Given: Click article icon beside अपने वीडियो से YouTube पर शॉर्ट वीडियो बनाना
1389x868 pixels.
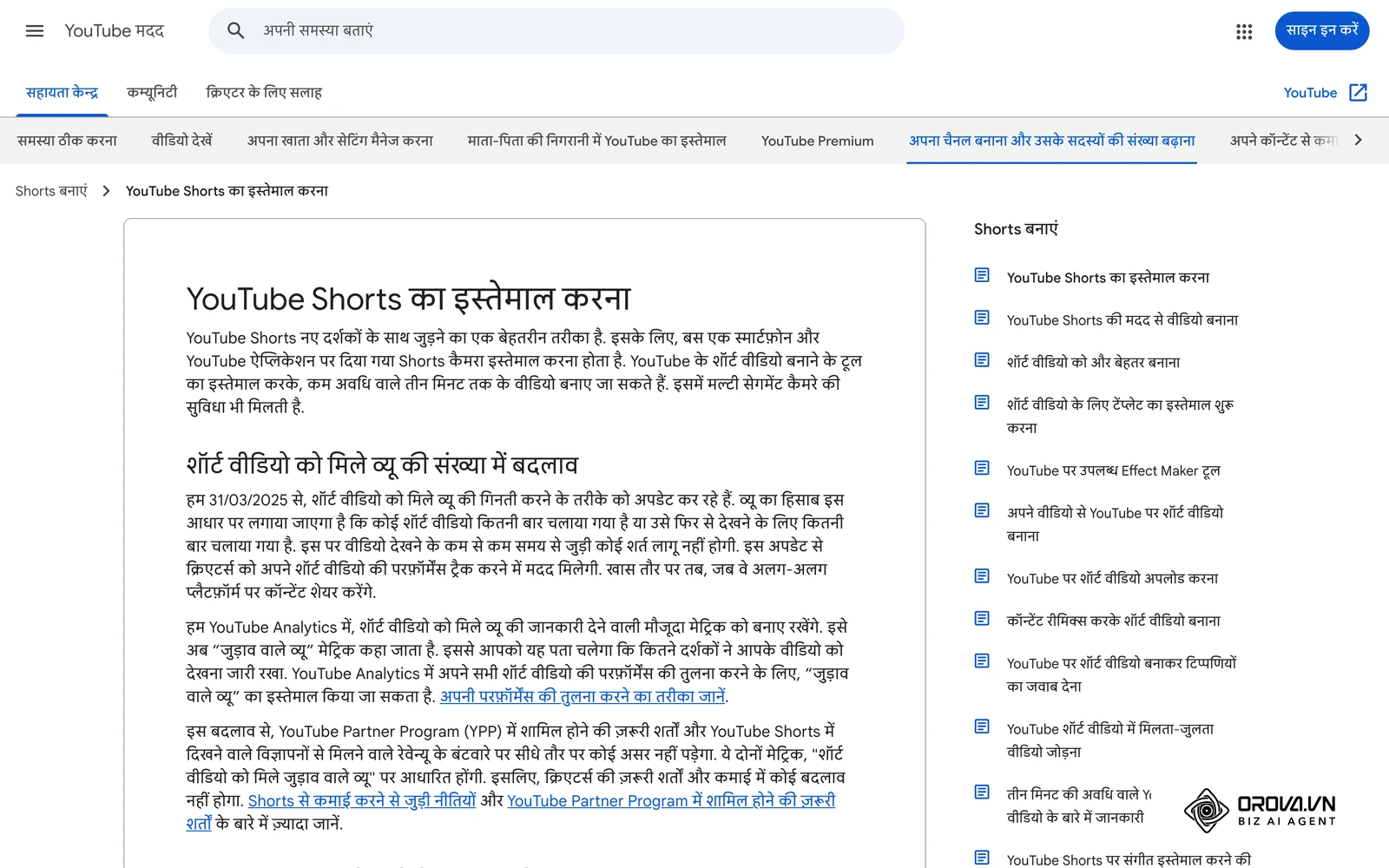Looking at the screenshot, I should (982, 510).
